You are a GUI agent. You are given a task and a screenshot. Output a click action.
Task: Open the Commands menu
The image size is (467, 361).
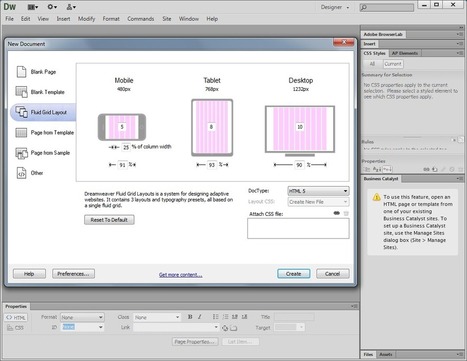click(x=141, y=19)
